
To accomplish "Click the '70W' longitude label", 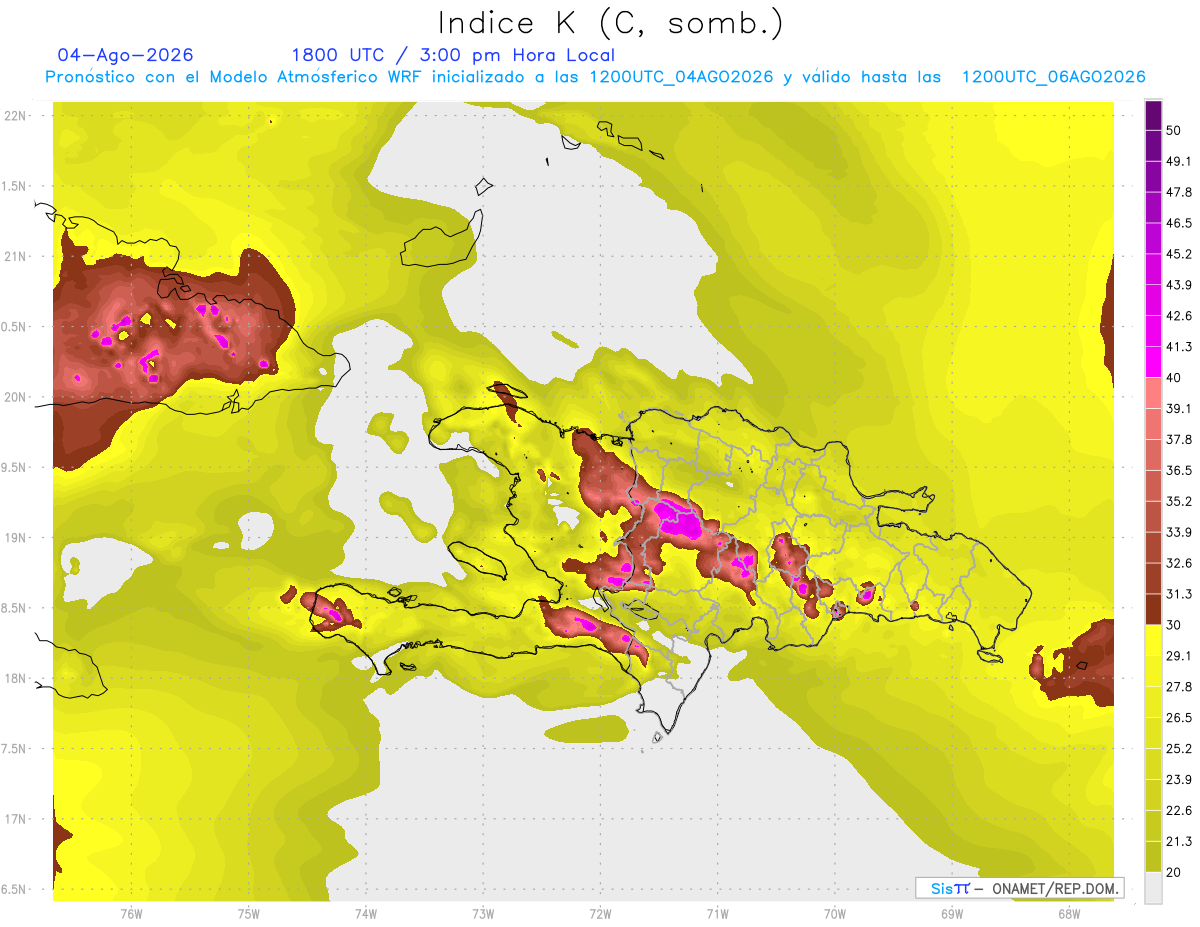I will pos(835,913).
